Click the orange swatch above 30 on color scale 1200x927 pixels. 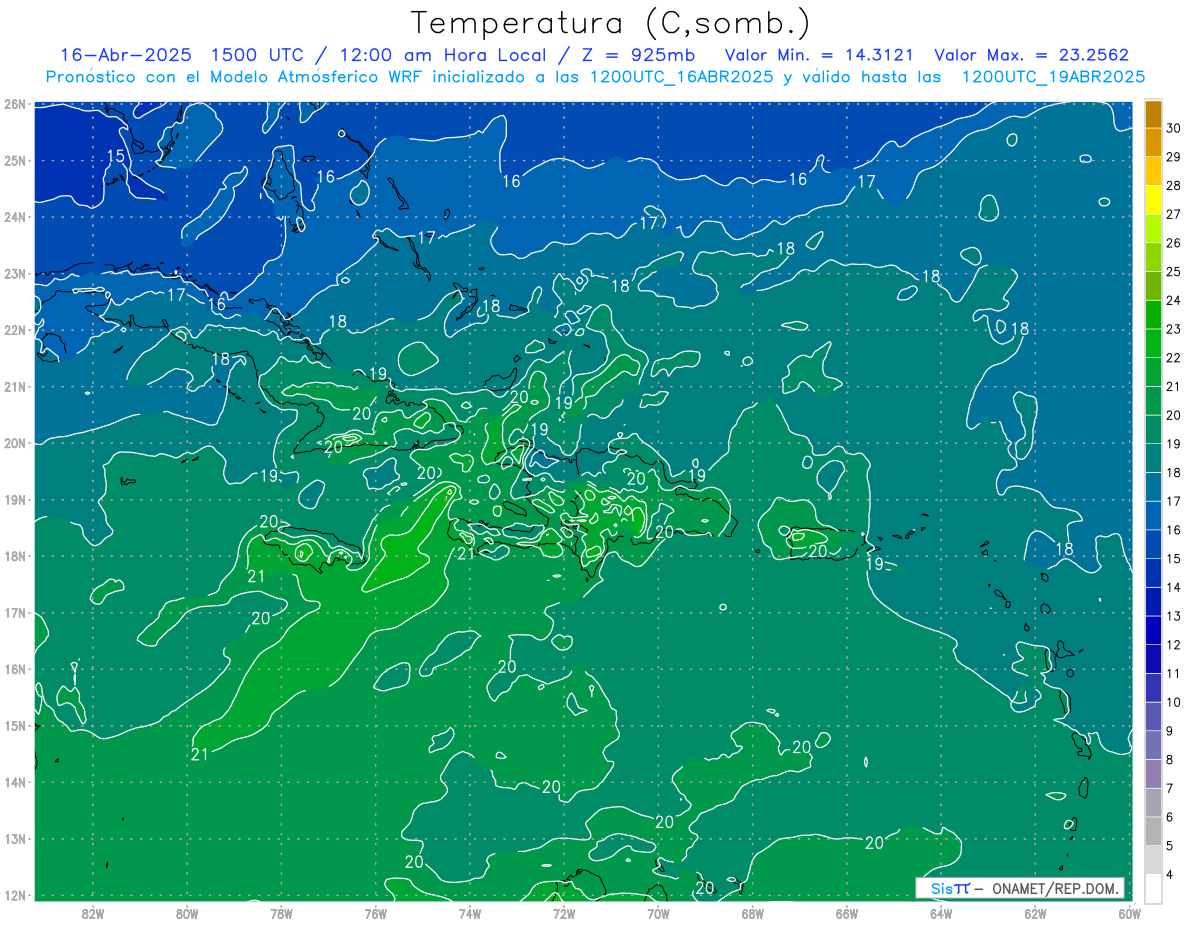(x=1153, y=114)
